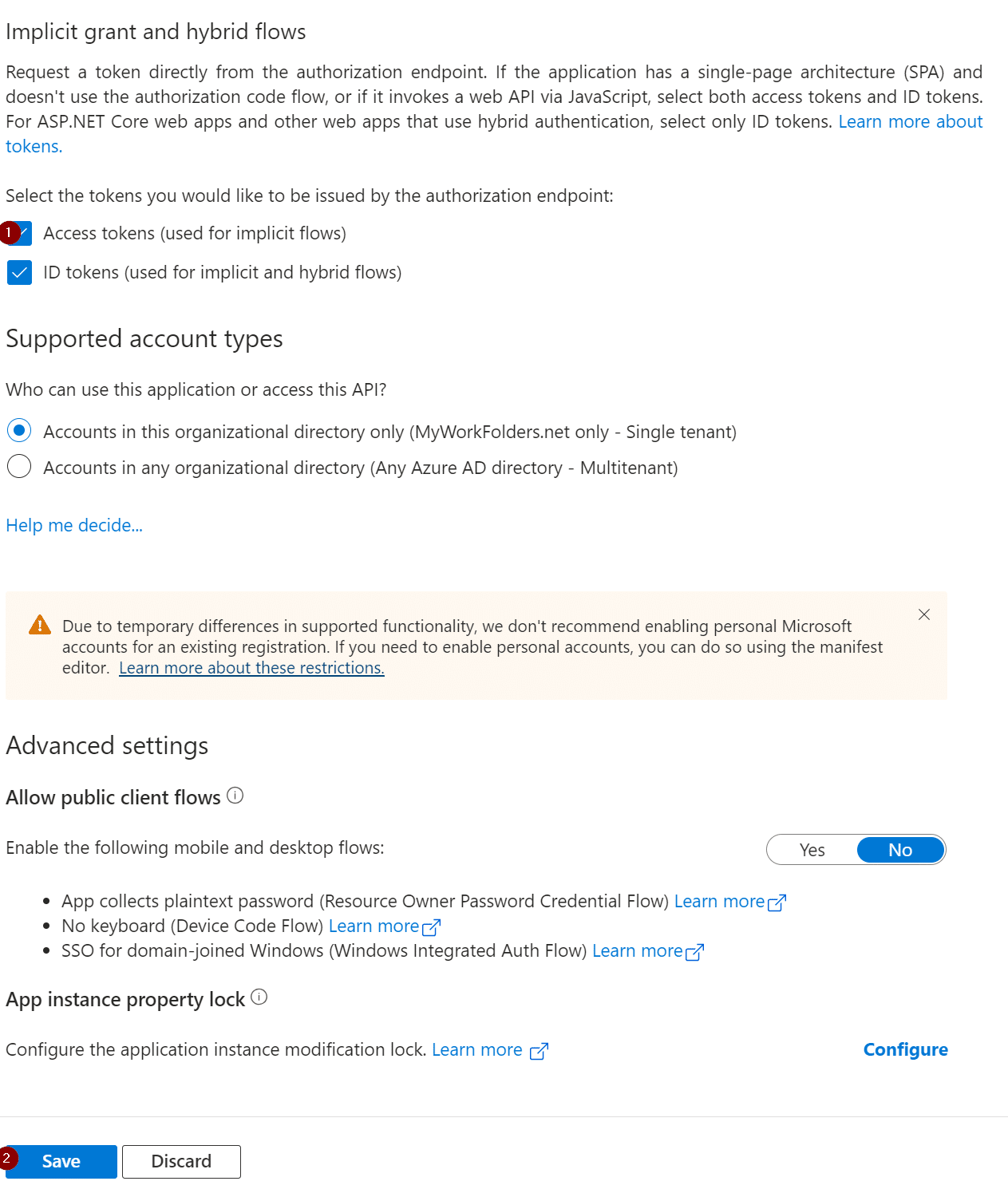Open the Allow public client flows info tooltip

(235, 795)
